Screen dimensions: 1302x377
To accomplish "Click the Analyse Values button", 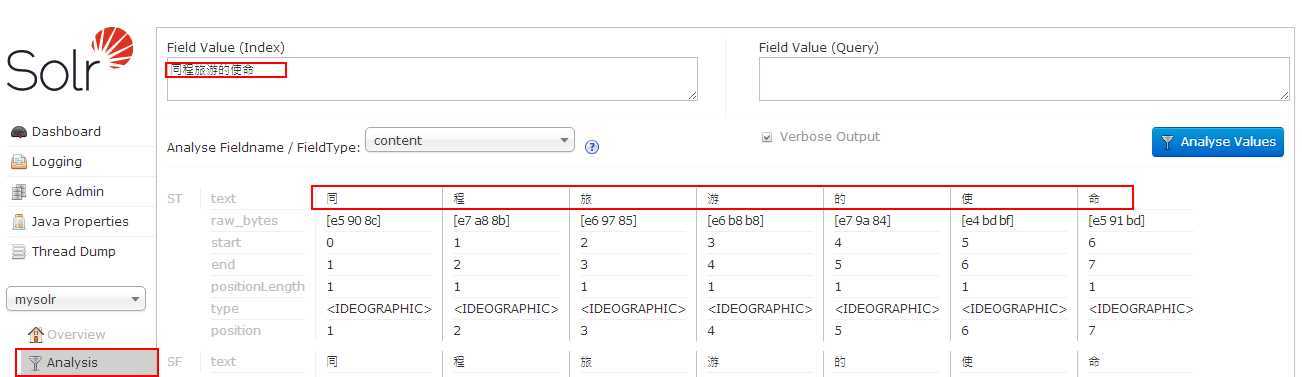I will click(1218, 141).
